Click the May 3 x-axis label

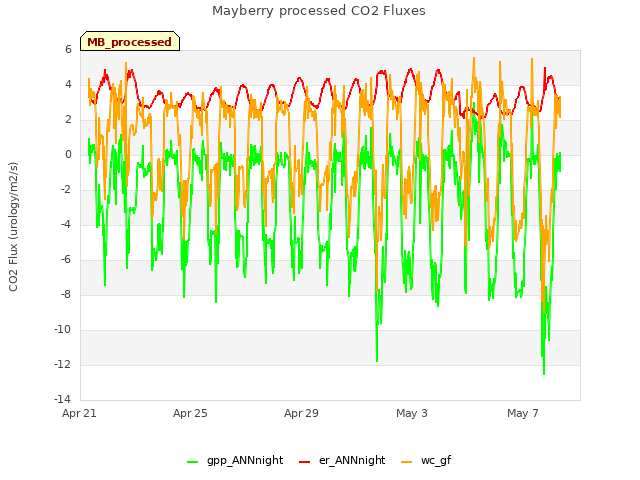pyautogui.click(x=412, y=413)
